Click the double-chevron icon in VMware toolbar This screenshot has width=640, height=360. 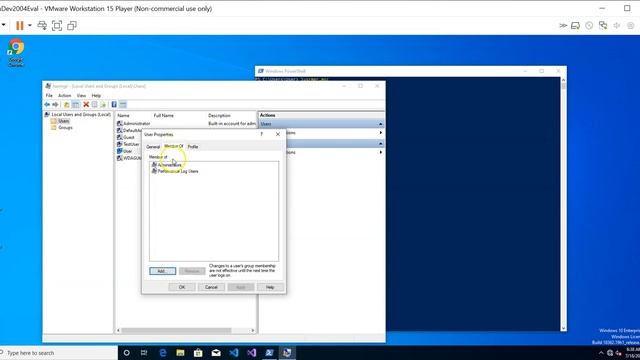(x=563, y=25)
